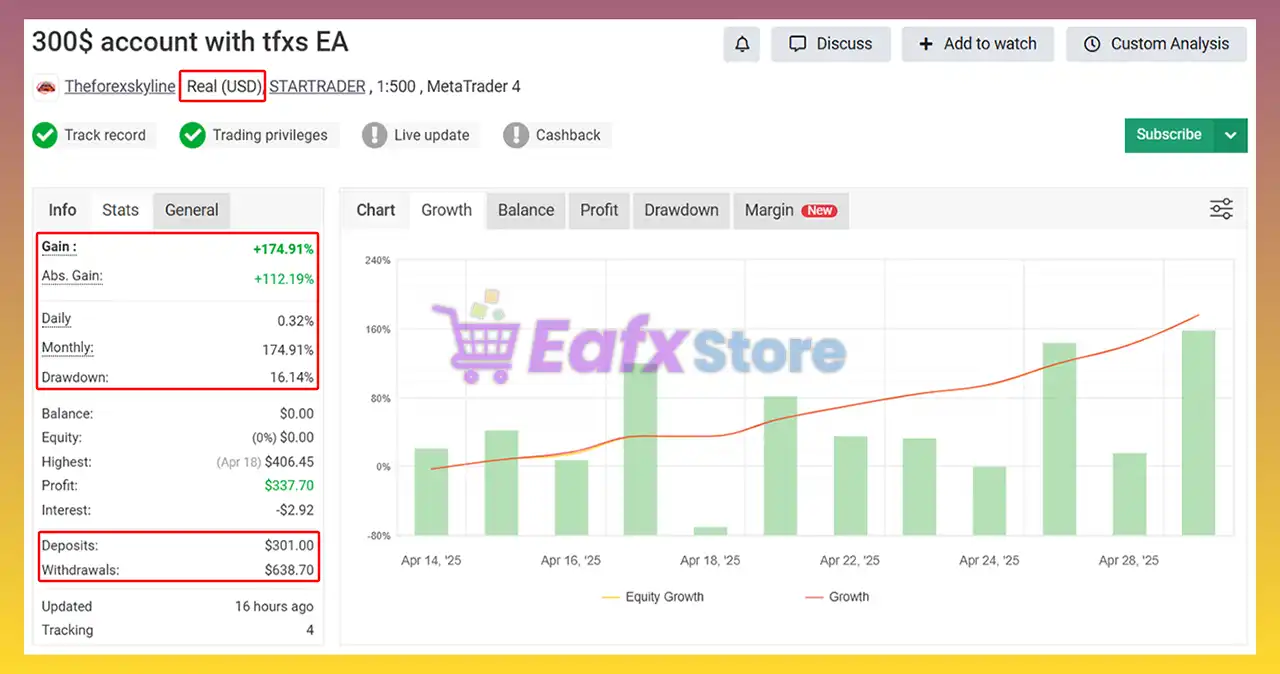
Task: Open the Balance chart tab
Action: [x=525, y=210]
